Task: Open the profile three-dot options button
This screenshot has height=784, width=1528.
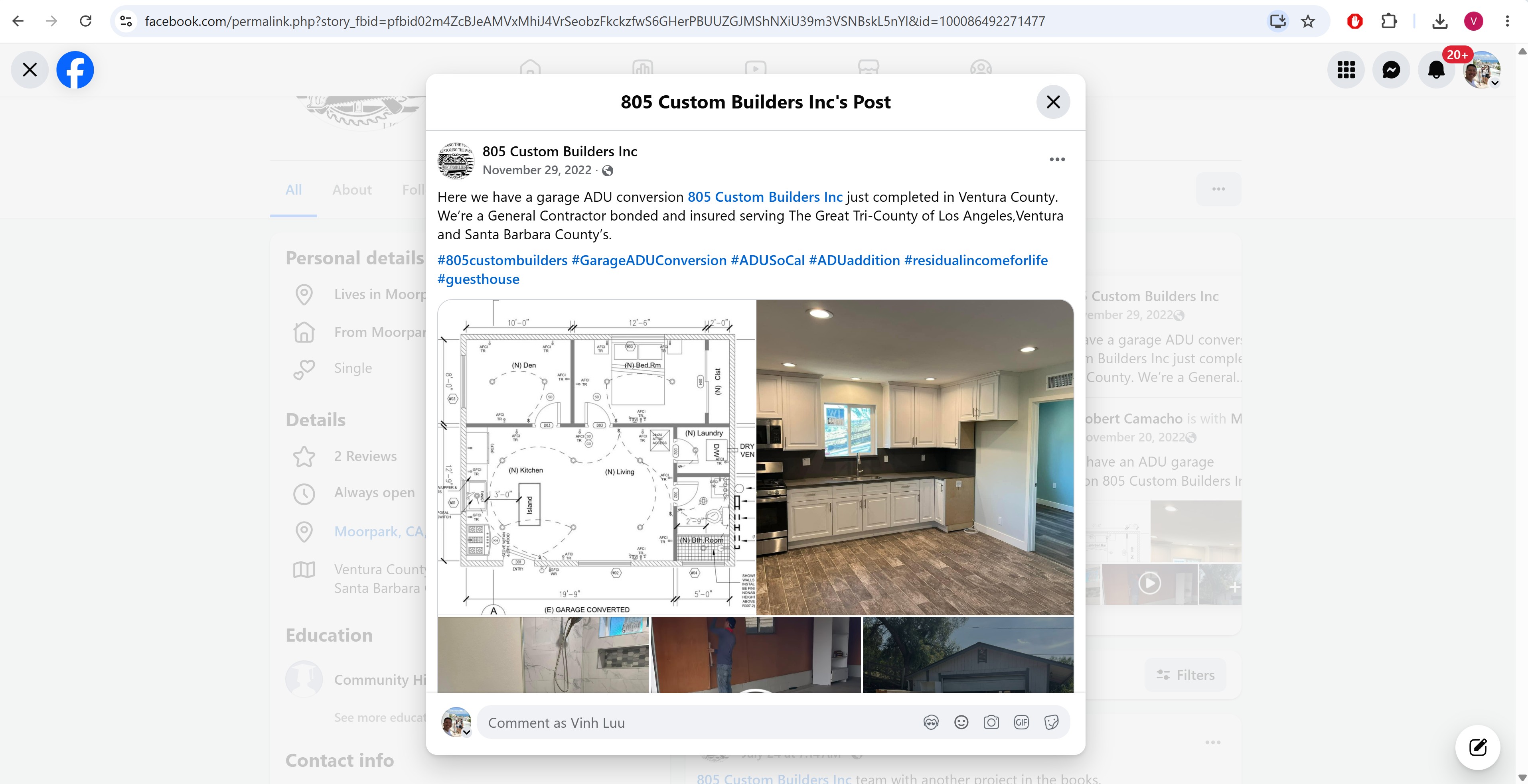Action: click(1218, 189)
